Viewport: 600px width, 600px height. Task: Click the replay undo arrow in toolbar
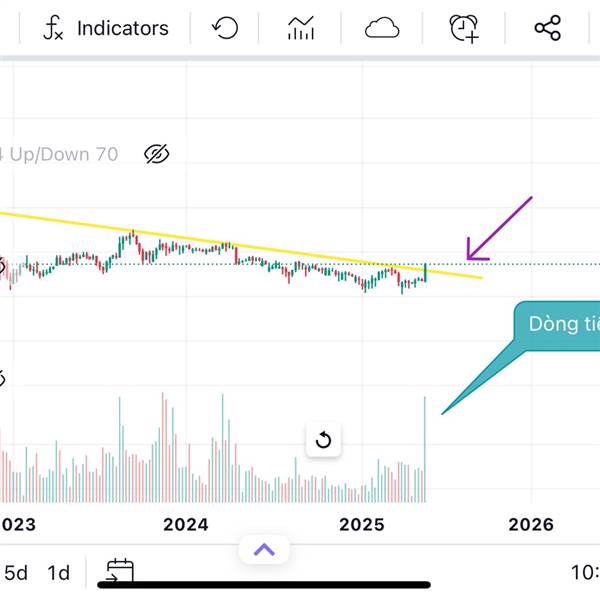pos(225,28)
